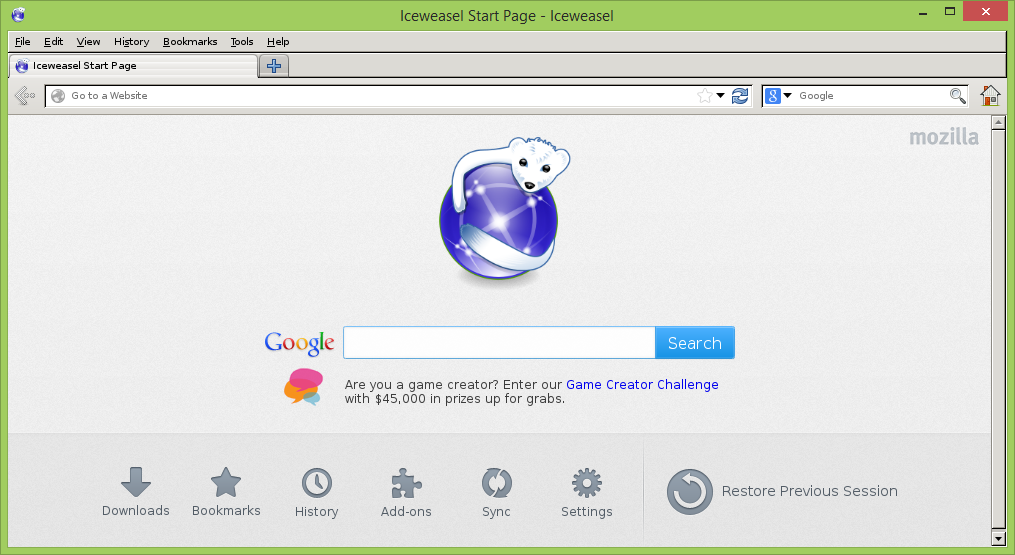Open the Game Creator Challenge link
Viewport: 1015px width, 555px height.
642,384
